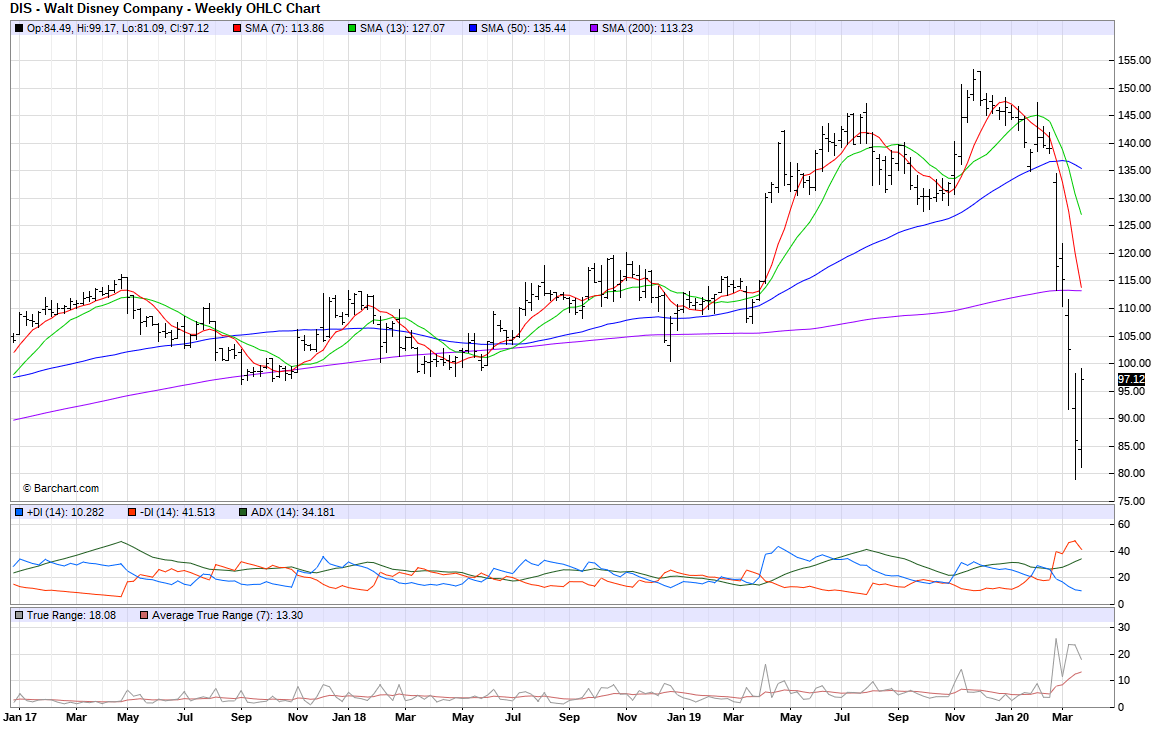Click the red -DI (14) legend swatch
The image size is (1156, 748).
click(131, 512)
